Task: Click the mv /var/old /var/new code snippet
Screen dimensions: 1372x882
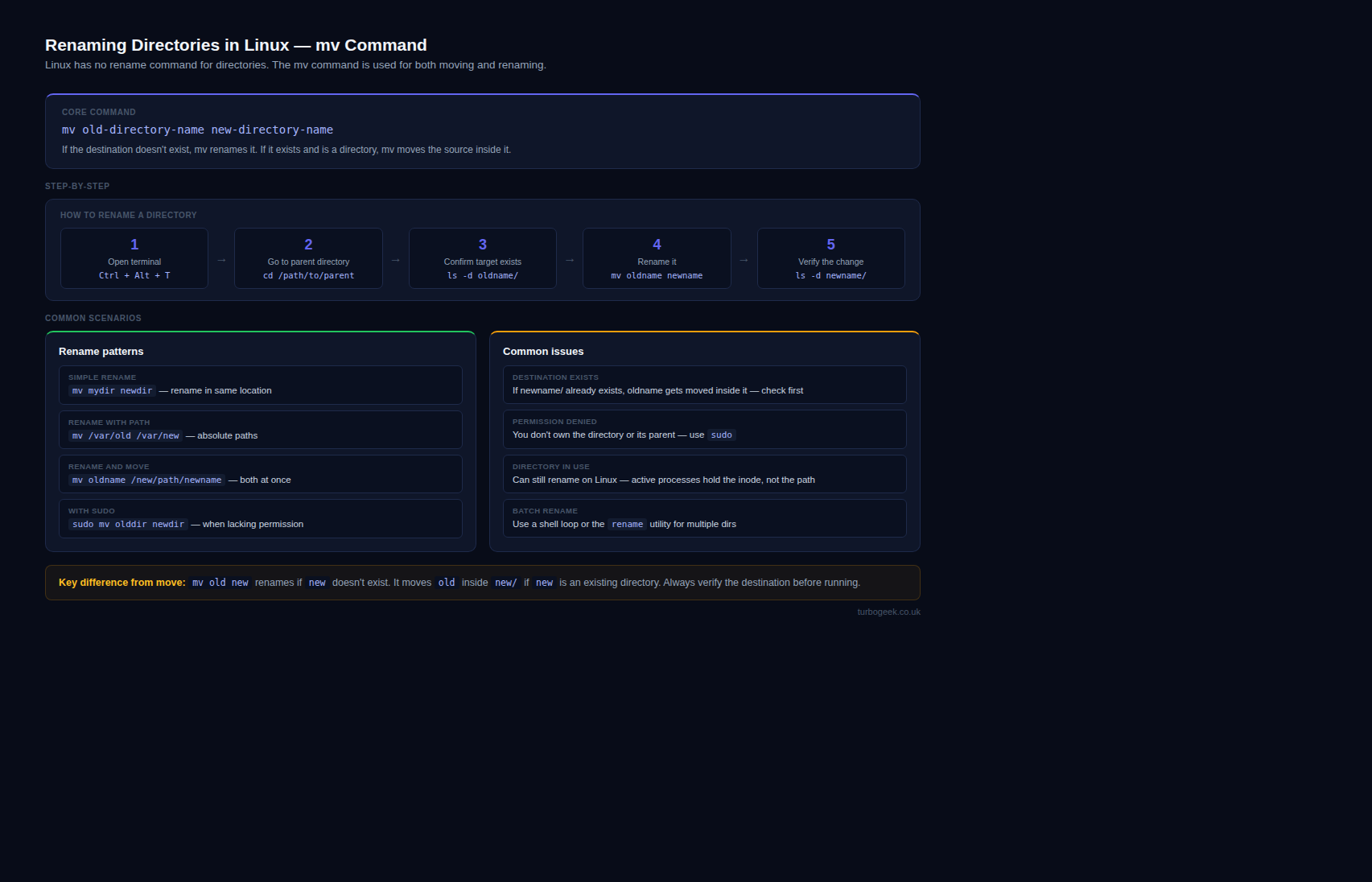Action: (126, 436)
